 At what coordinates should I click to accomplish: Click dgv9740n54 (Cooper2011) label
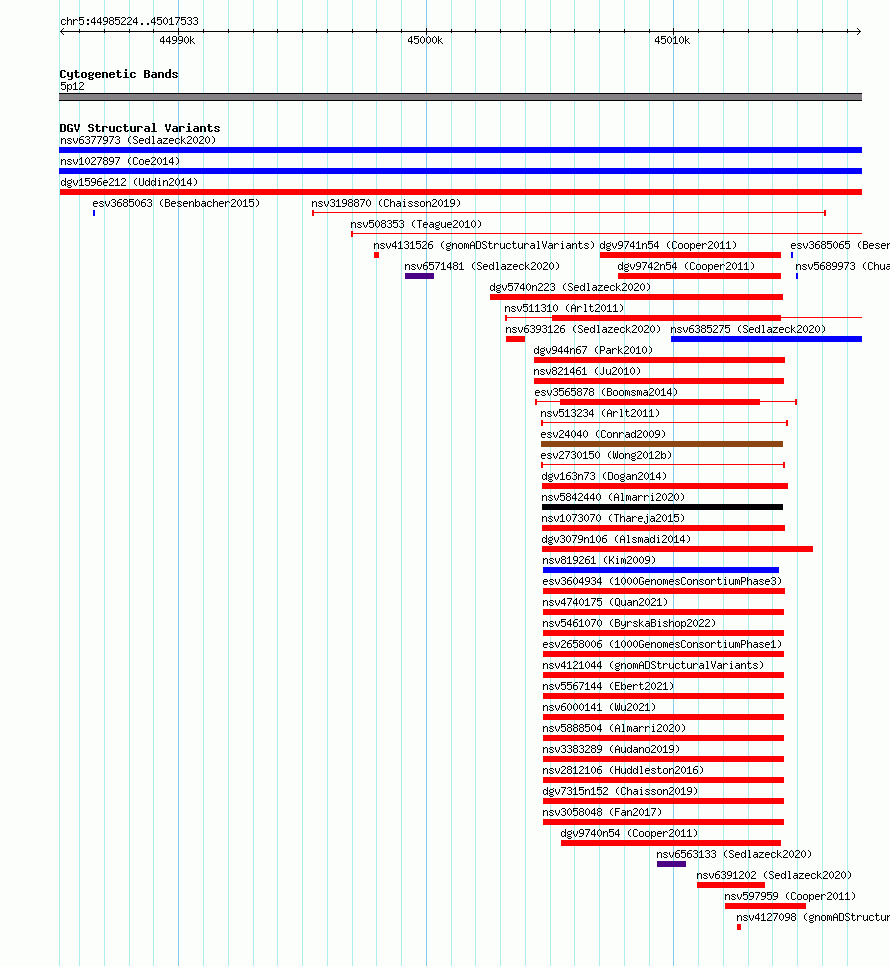pyautogui.click(x=629, y=833)
